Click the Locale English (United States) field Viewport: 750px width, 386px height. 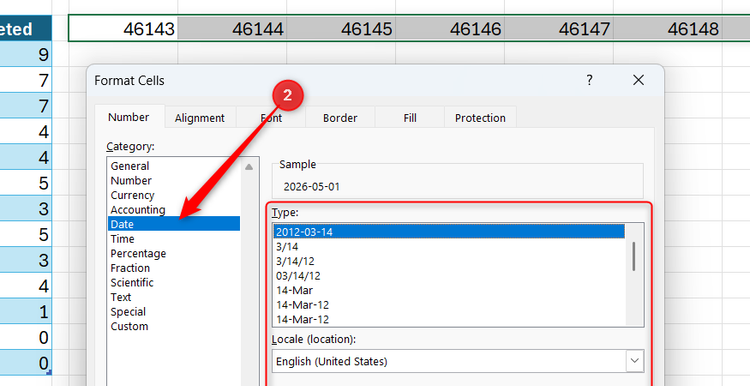tap(458, 361)
